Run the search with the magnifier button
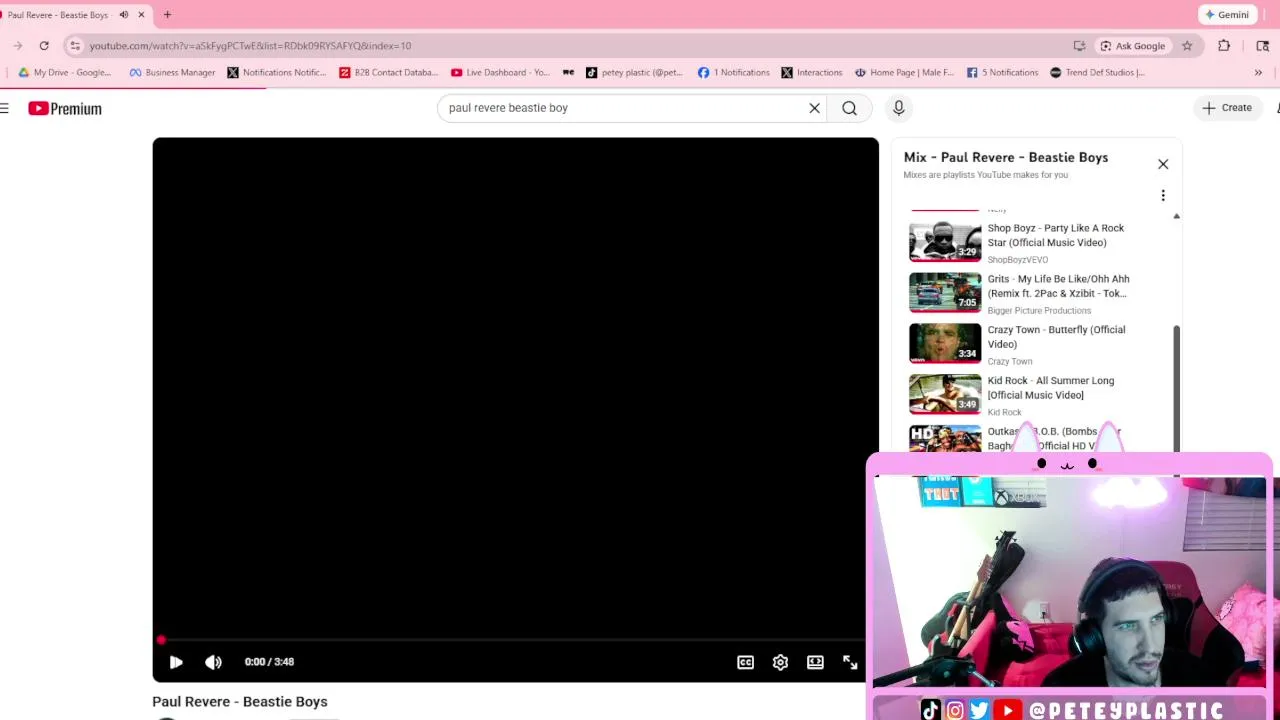 (x=849, y=108)
